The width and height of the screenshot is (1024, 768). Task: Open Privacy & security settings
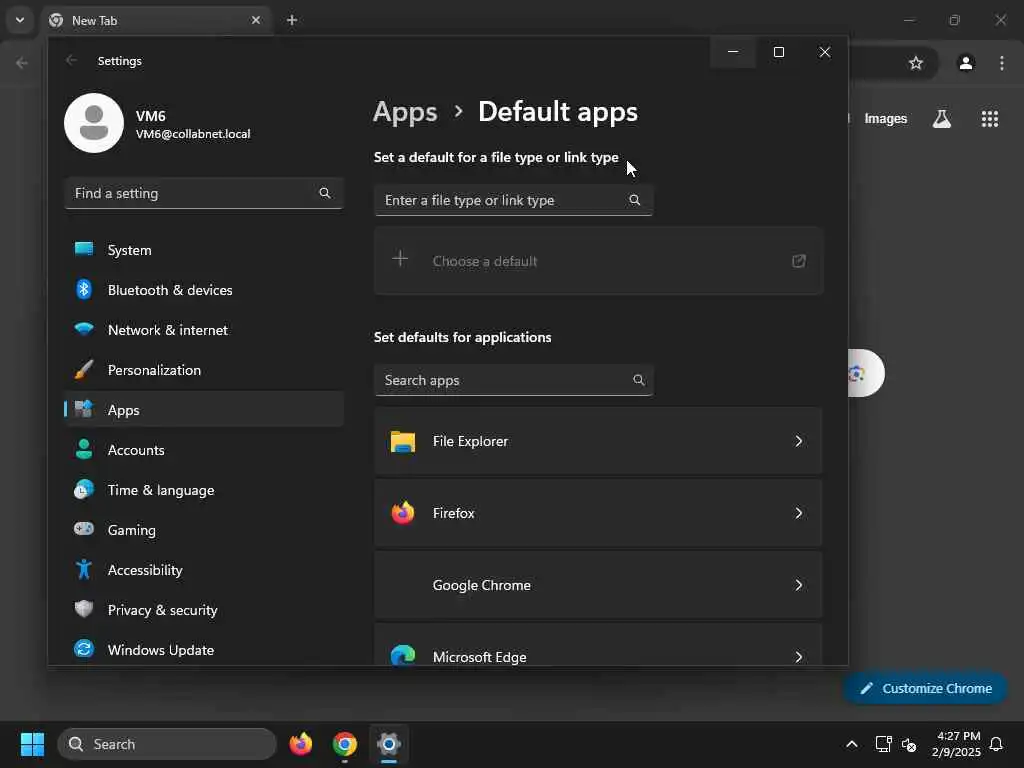204,609
